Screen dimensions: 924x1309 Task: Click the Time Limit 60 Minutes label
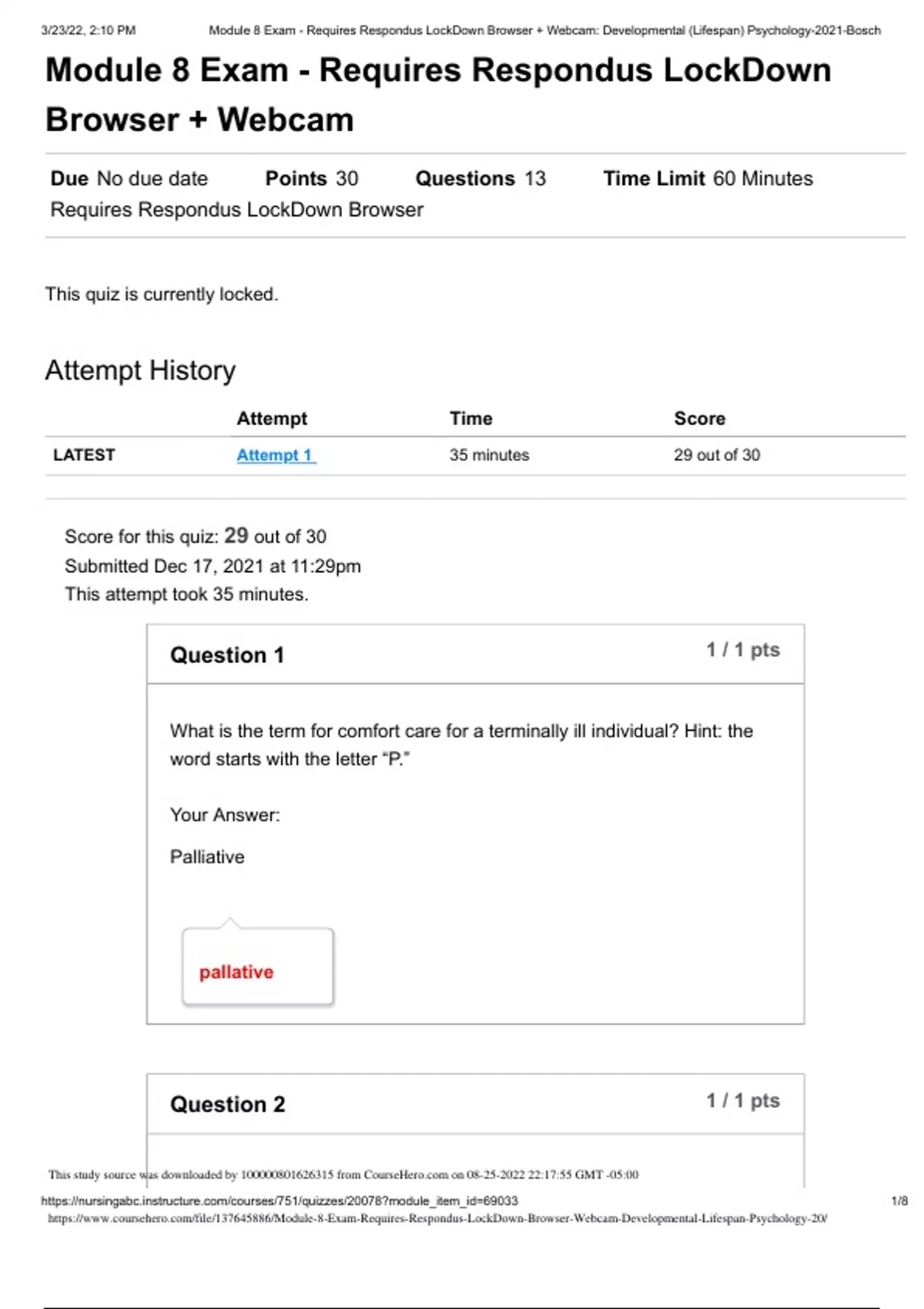pyautogui.click(x=708, y=179)
